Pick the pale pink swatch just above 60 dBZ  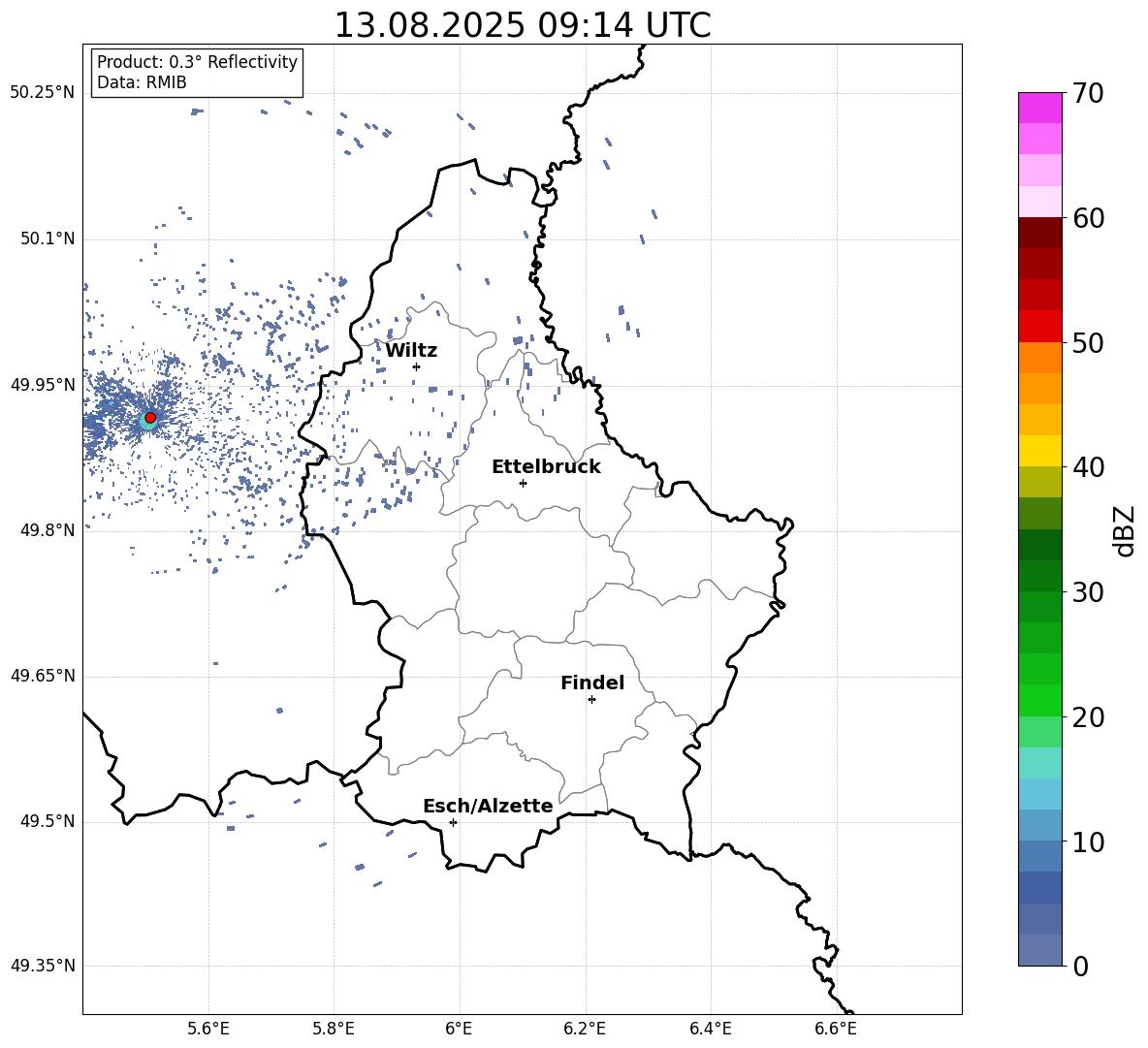[1040, 202]
